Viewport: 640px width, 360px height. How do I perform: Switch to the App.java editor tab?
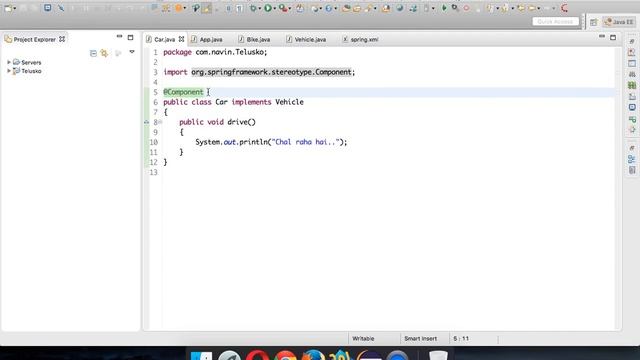211,40
